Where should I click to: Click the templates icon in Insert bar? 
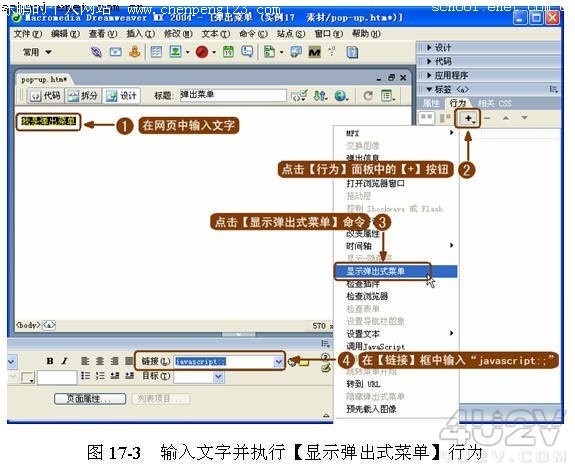point(270,52)
